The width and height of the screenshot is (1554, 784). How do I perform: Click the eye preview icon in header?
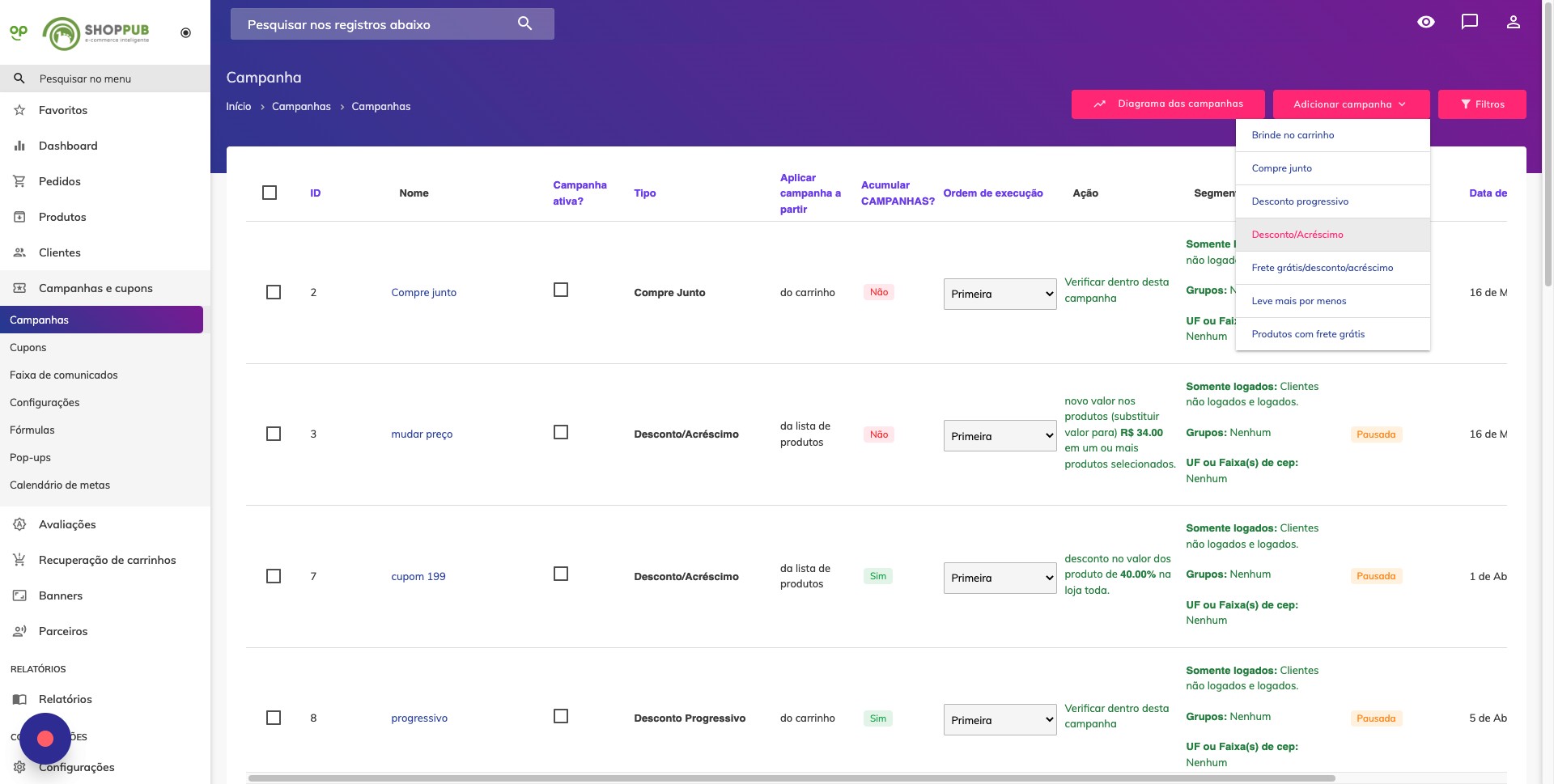coord(1426,22)
